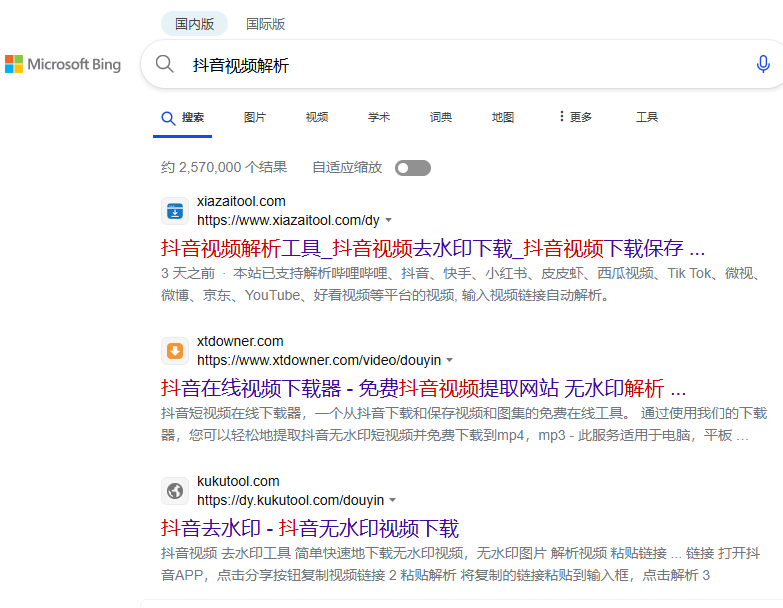The image size is (783, 608).
Task: Click the kukutool.com site name
Action: [x=238, y=481]
